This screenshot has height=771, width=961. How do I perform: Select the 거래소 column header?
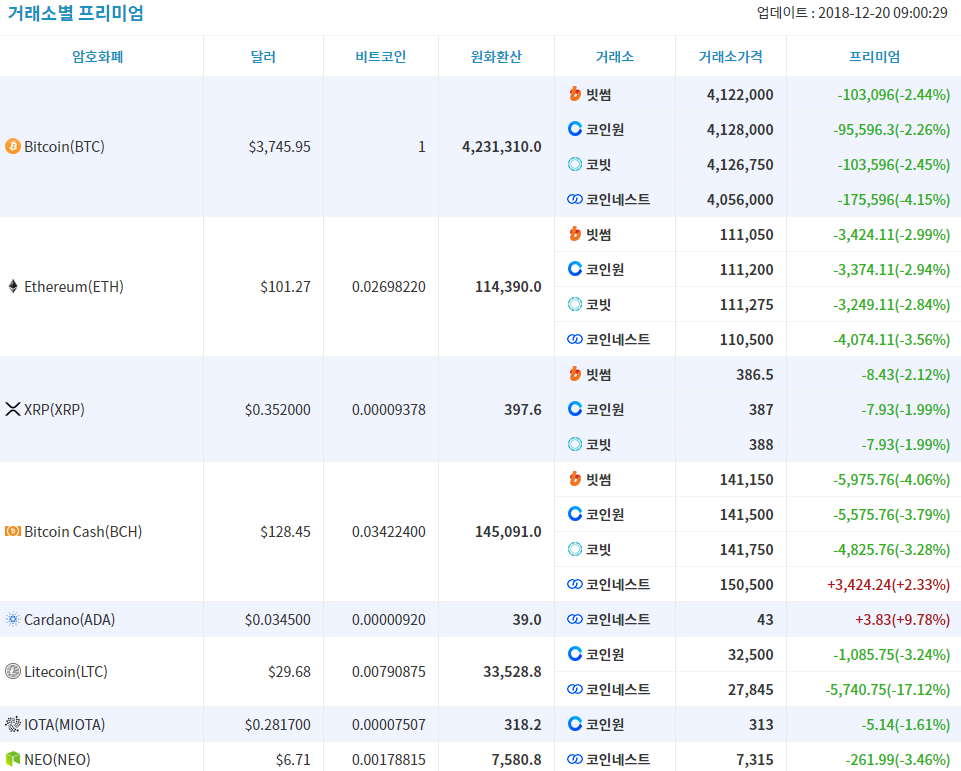pos(615,56)
